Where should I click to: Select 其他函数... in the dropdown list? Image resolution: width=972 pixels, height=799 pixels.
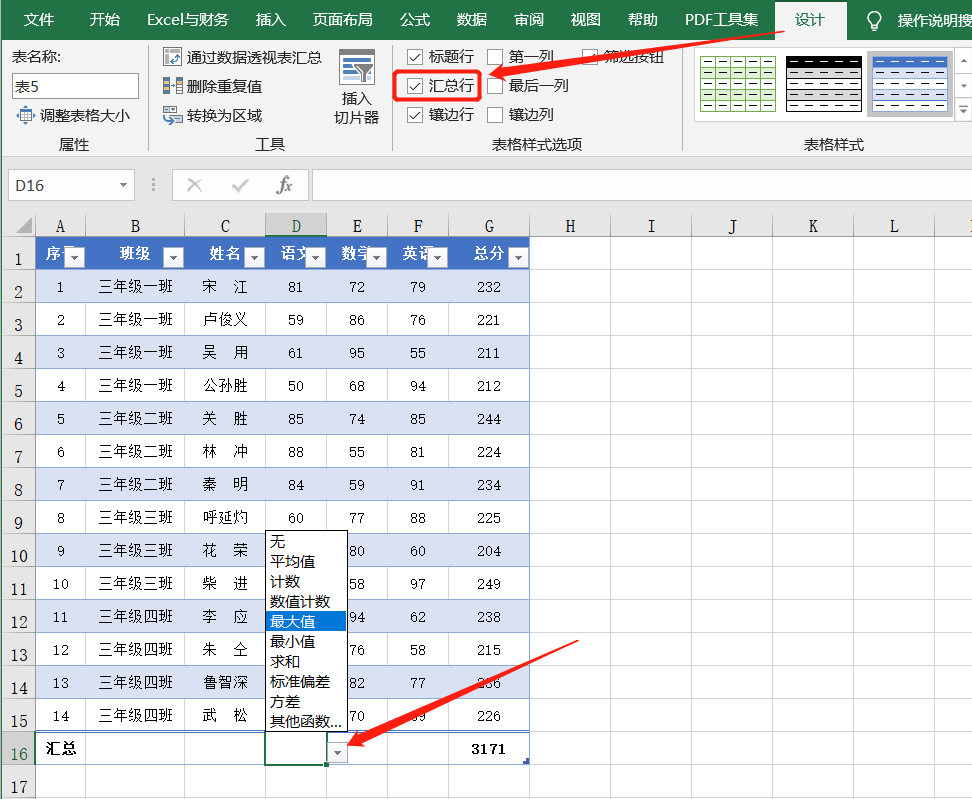click(305, 721)
